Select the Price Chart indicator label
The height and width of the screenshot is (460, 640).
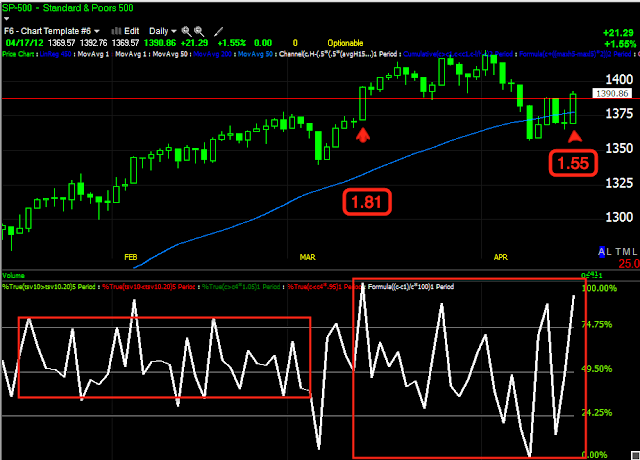pyautogui.click(x=18, y=54)
